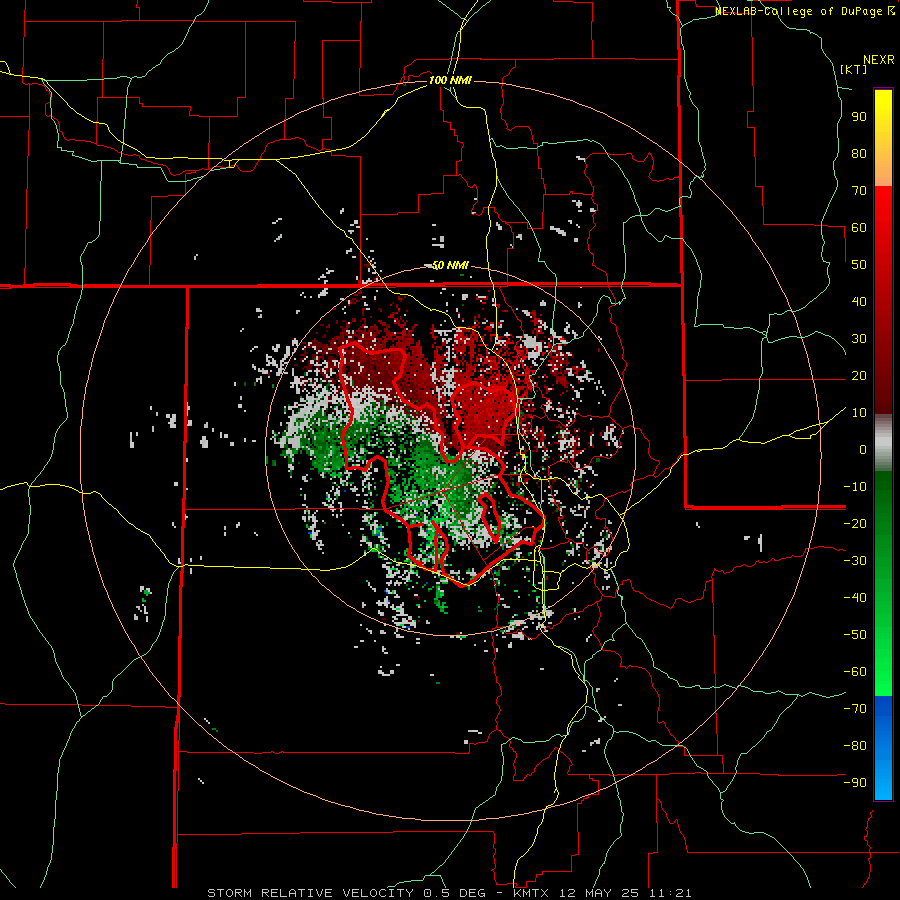Image resolution: width=900 pixels, height=900 pixels.
Task: Click the -30 value on velocity scale
Action: click(855, 561)
